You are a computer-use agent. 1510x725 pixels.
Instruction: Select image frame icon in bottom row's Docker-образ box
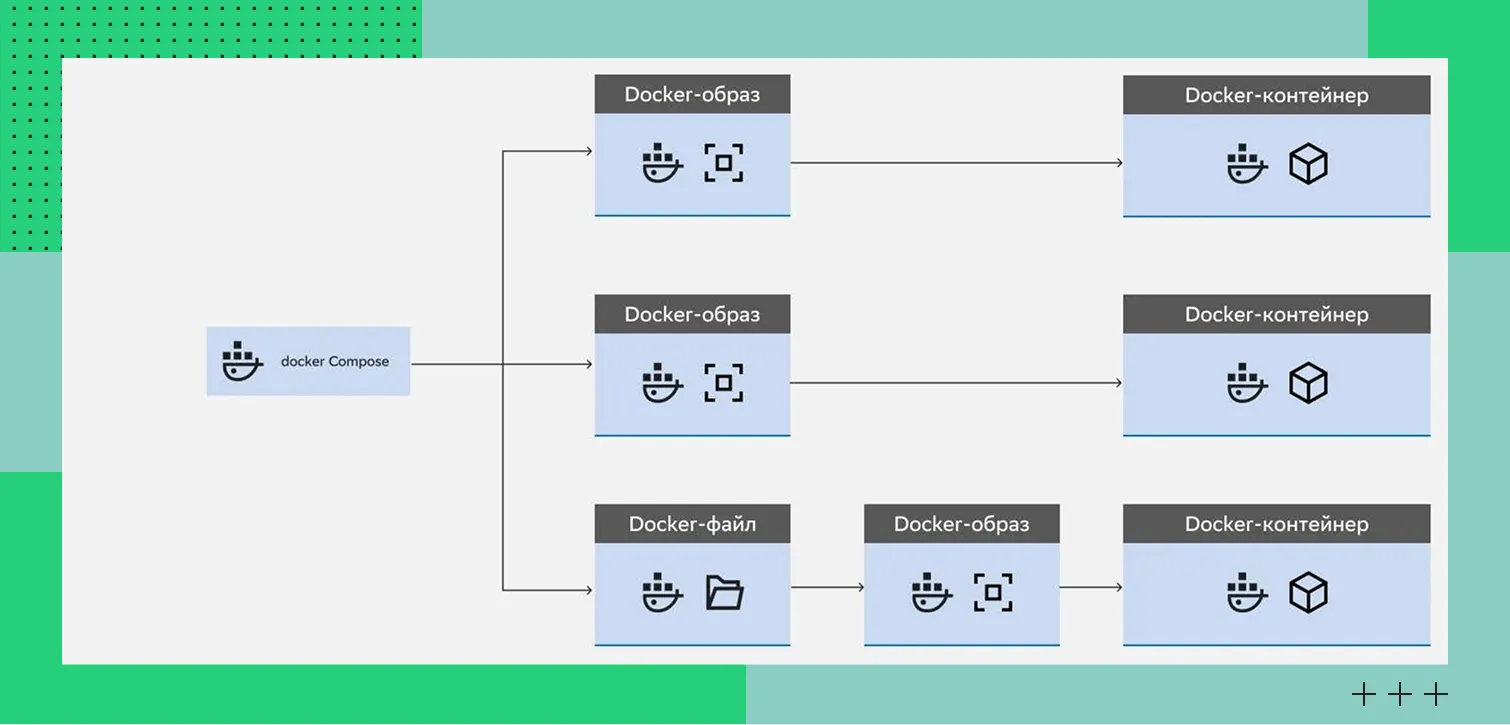pyautogui.click(x=993, y=593)
